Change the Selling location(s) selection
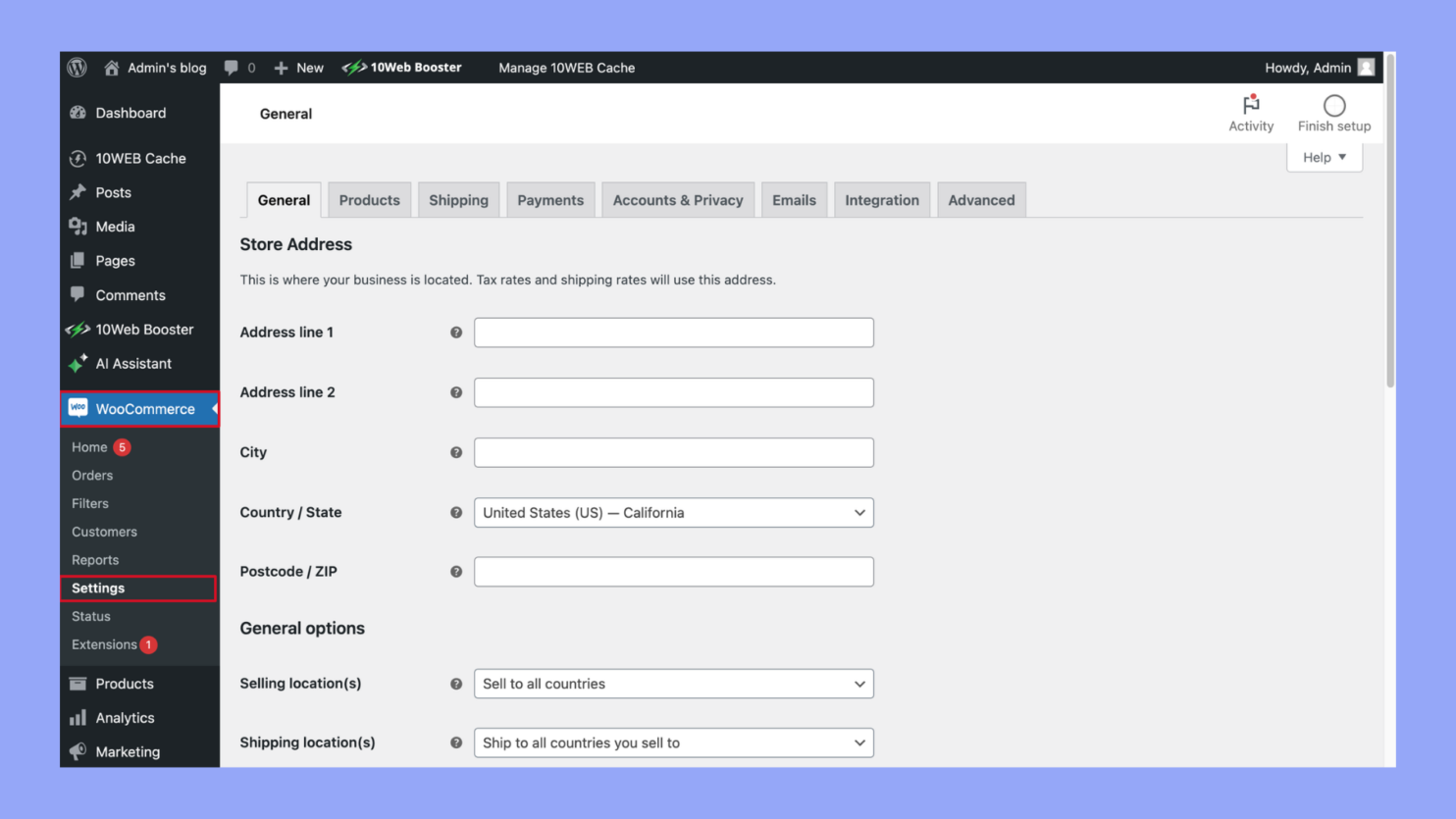 [673, 684]
